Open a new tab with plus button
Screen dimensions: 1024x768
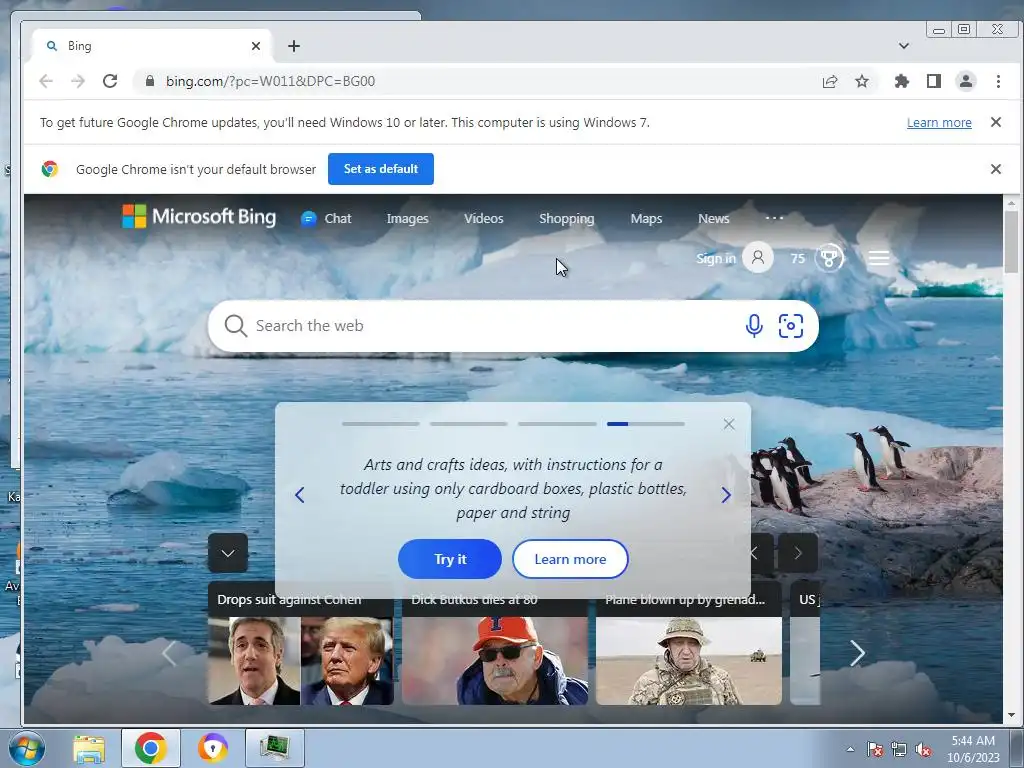[x=294, y=46]
